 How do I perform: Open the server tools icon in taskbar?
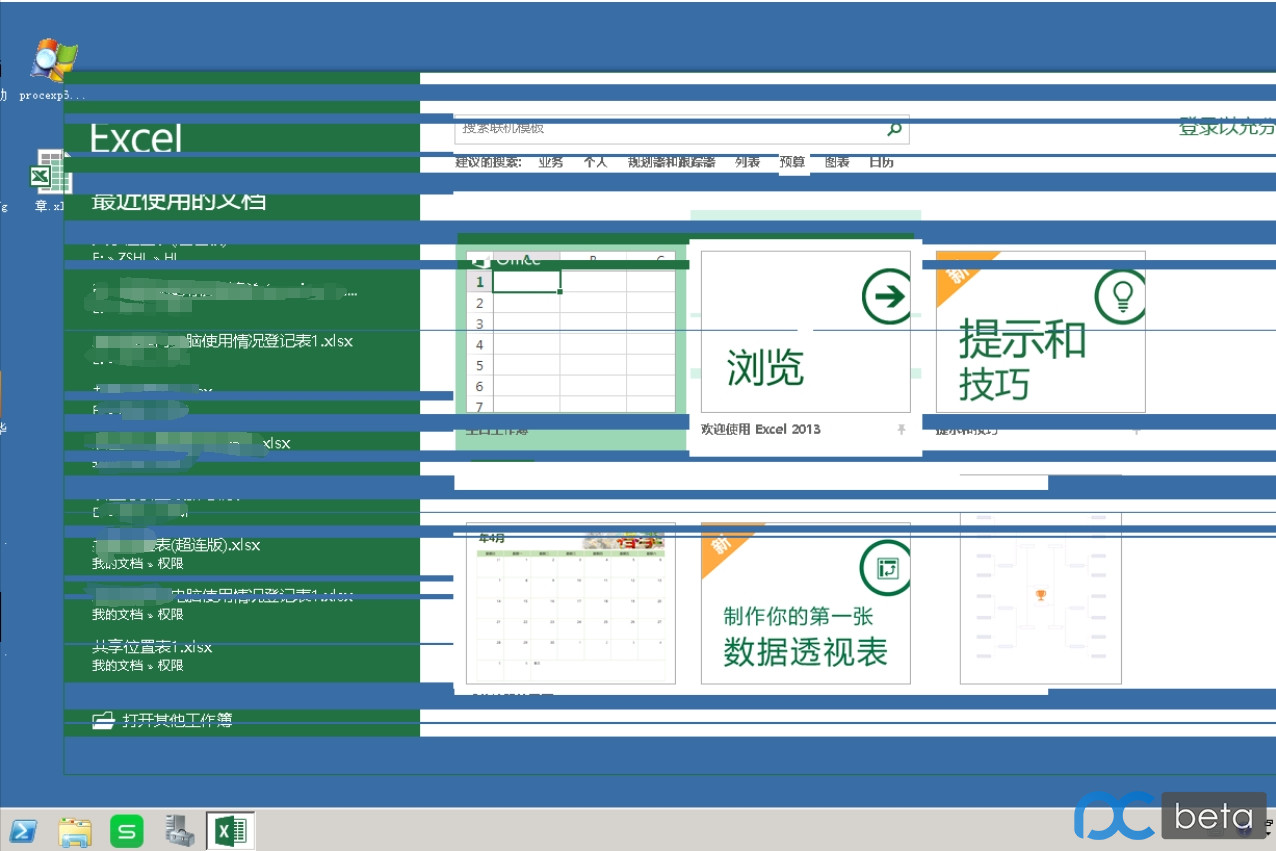180,830
